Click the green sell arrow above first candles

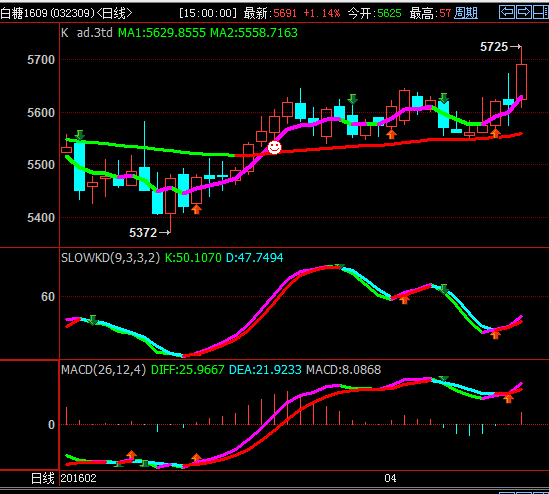point(80,135)
